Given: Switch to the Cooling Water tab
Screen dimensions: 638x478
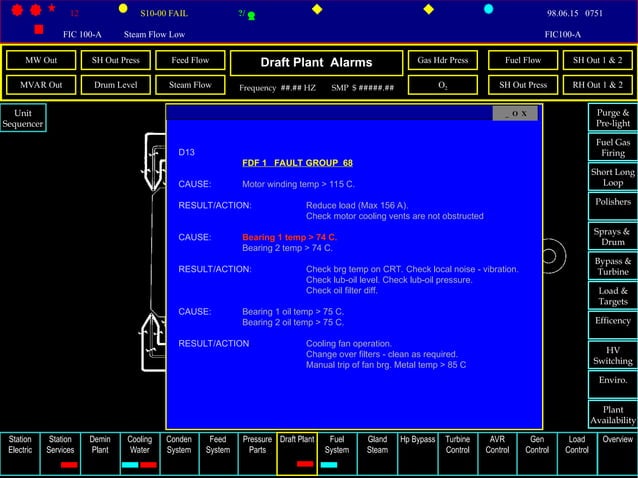Looking at the screenshot, I should (140, 454).
